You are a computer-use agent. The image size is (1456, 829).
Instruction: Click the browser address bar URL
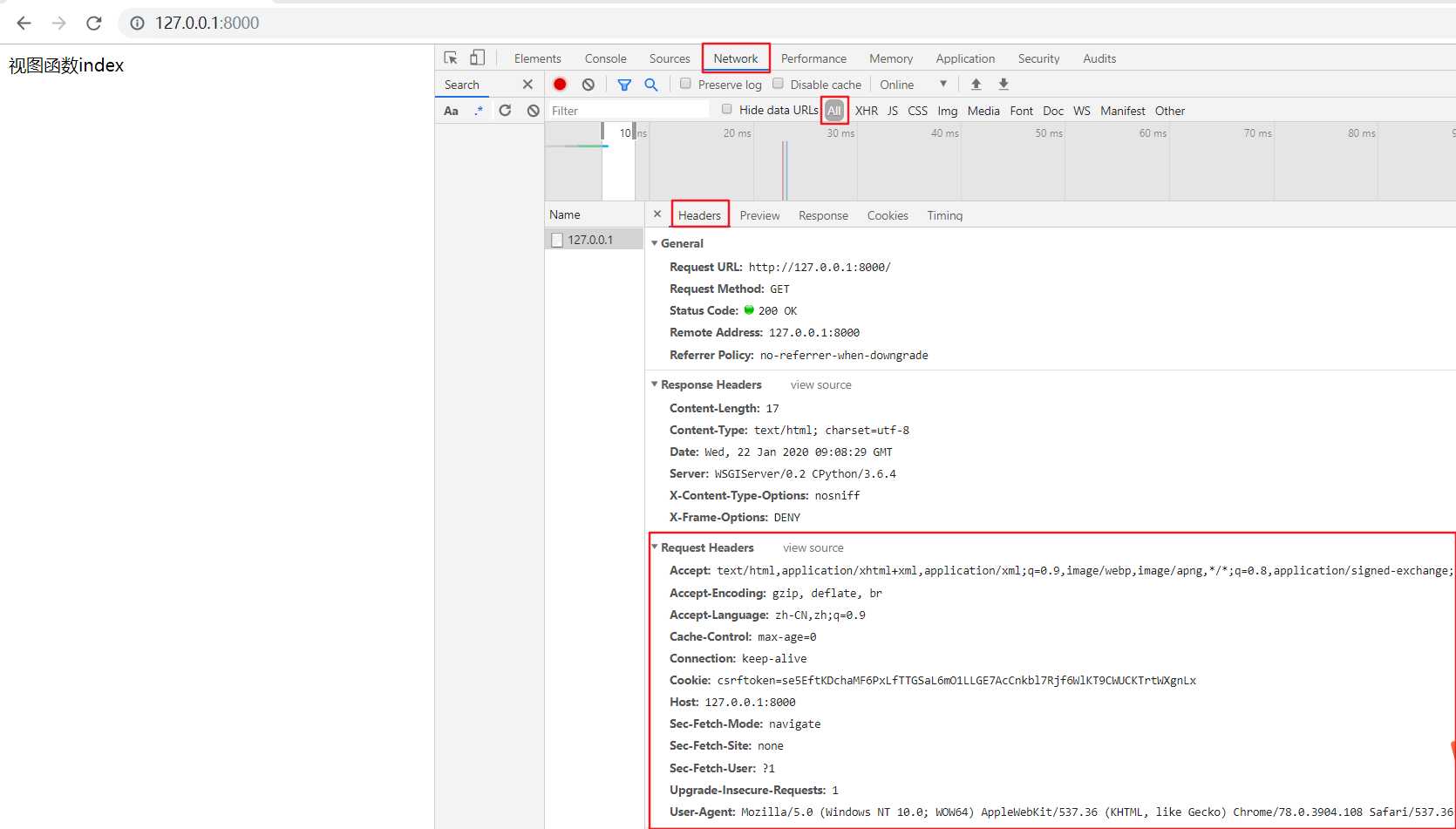[208, 23]
